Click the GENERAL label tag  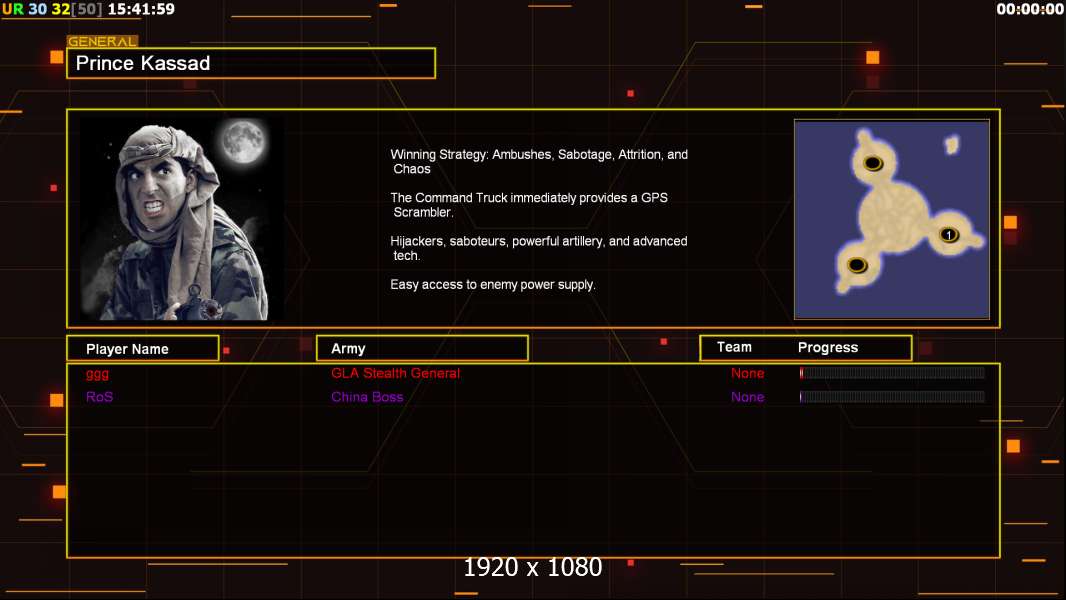click(102, 41)
